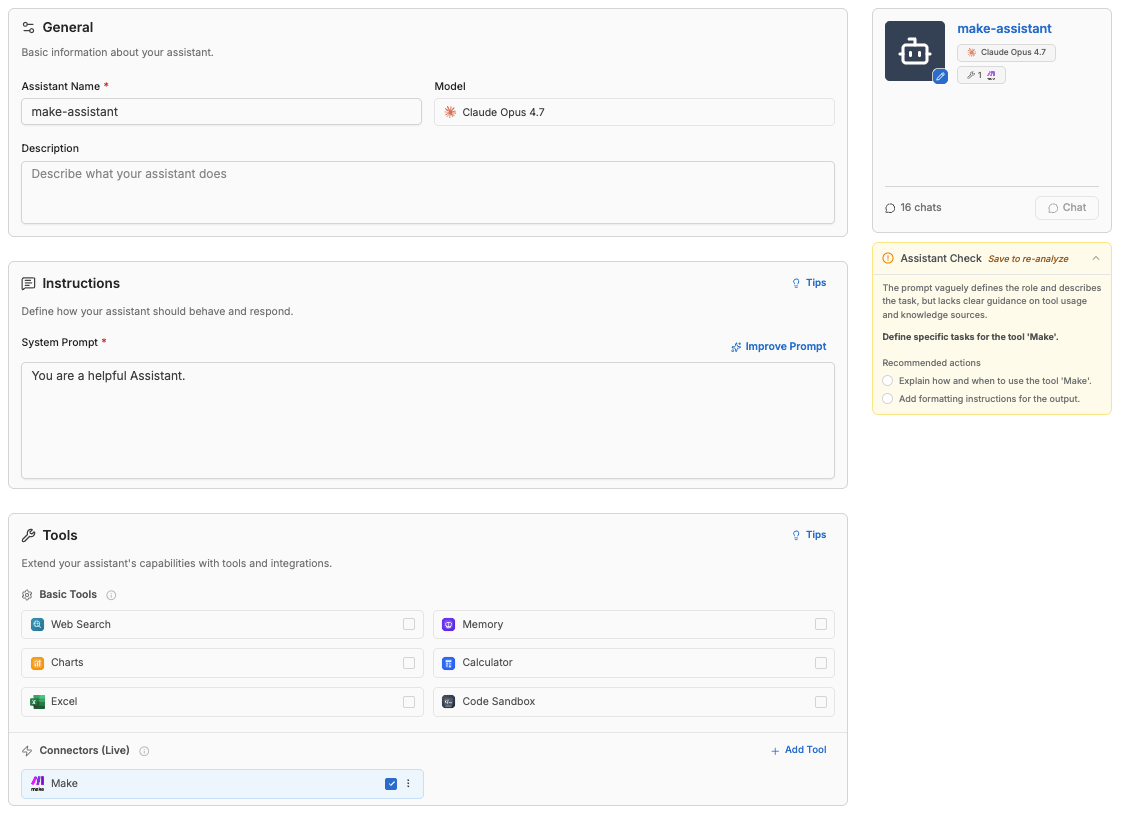Click 'Save to re-analyze' text

coord(1028,259)
